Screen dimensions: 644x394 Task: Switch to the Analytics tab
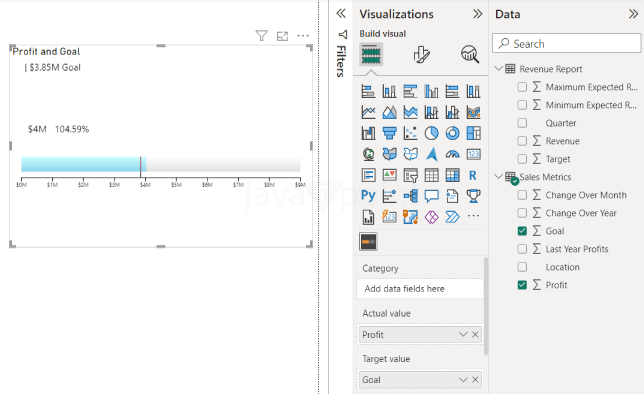pyautogui.click(x=470, y=54)
